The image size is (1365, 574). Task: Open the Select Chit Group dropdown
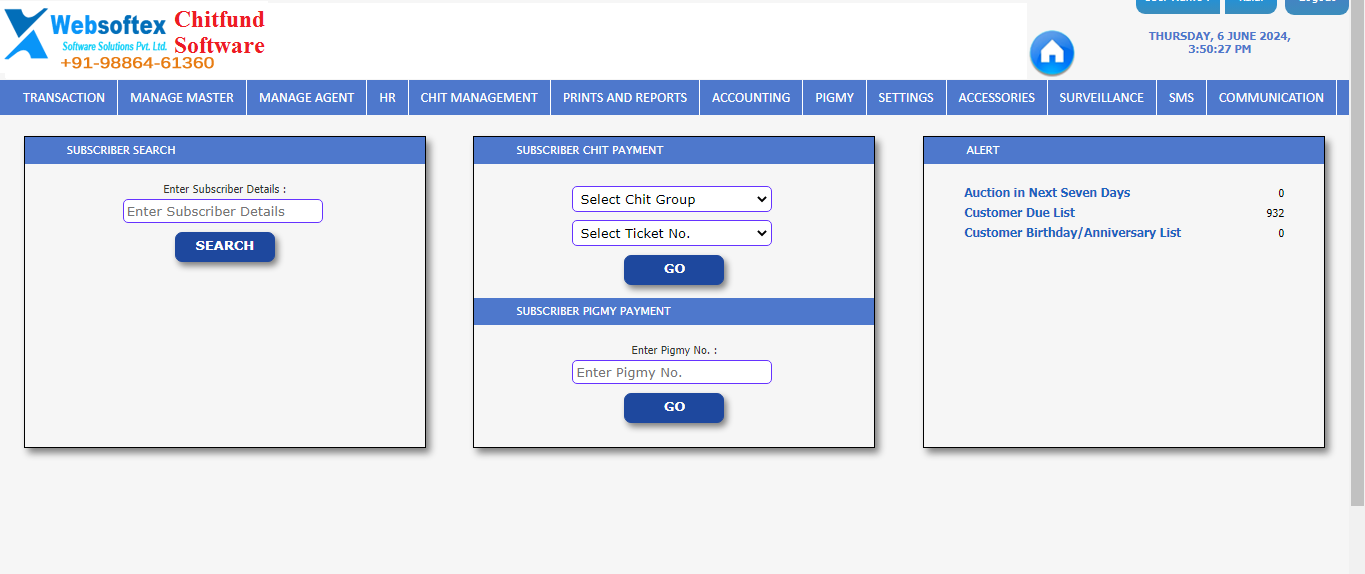point(671,199)
